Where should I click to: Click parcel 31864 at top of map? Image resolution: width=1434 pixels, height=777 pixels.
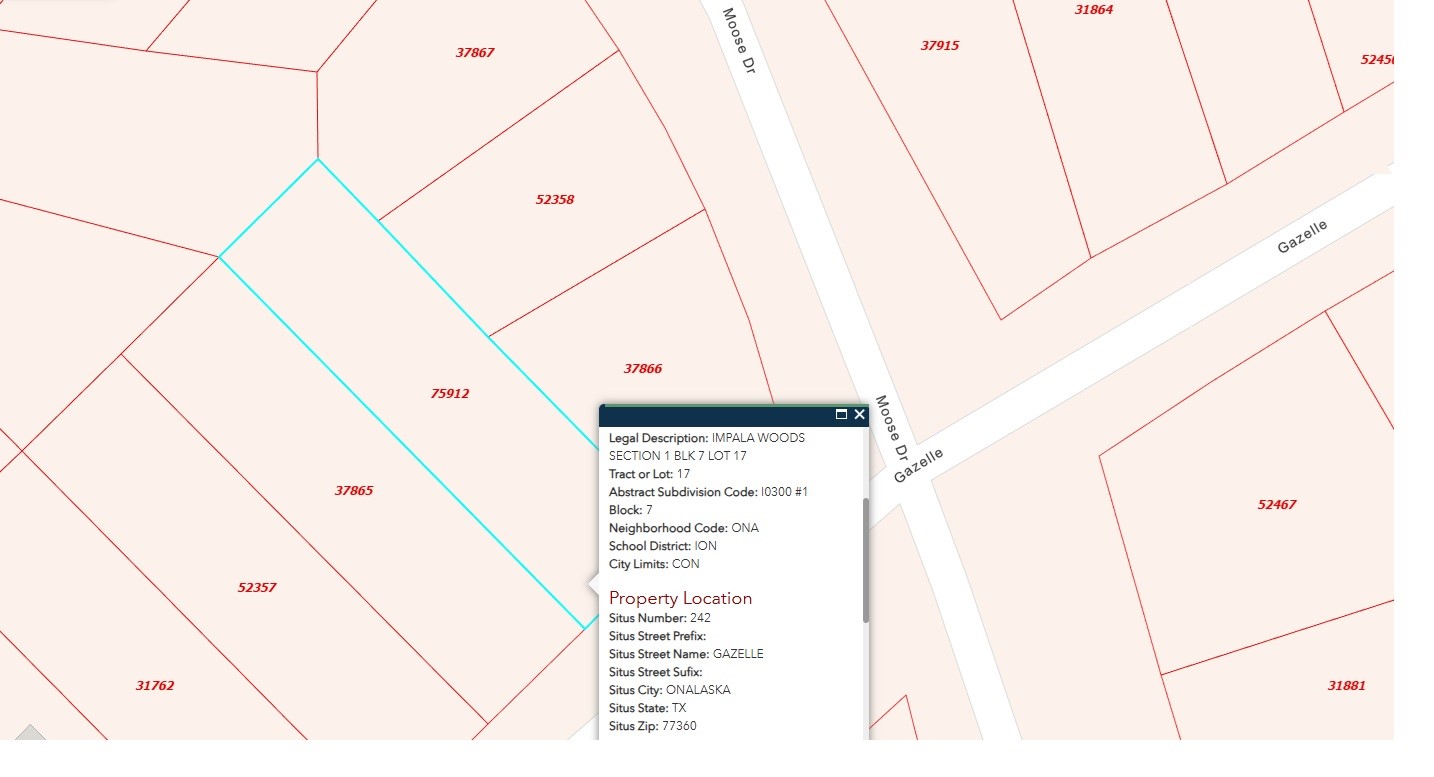(1094, 10)
